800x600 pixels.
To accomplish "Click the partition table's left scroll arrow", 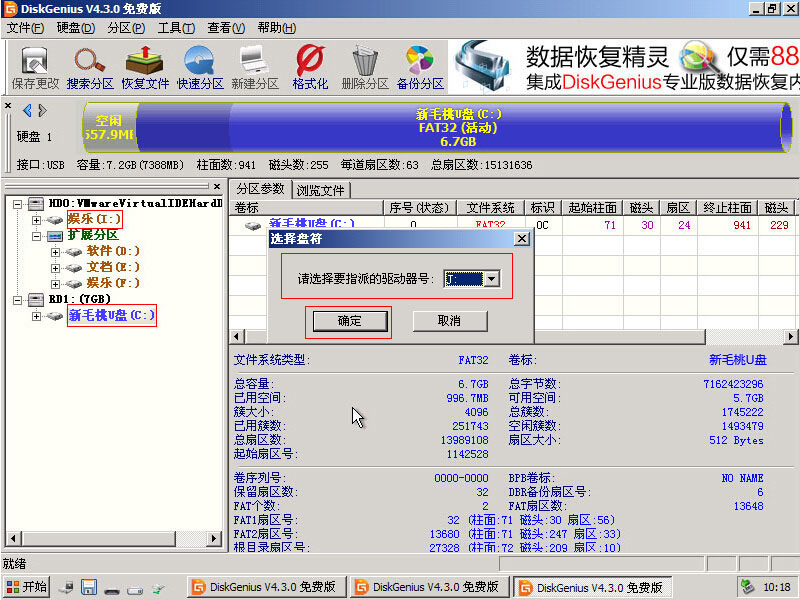I will tap(236, 336).
